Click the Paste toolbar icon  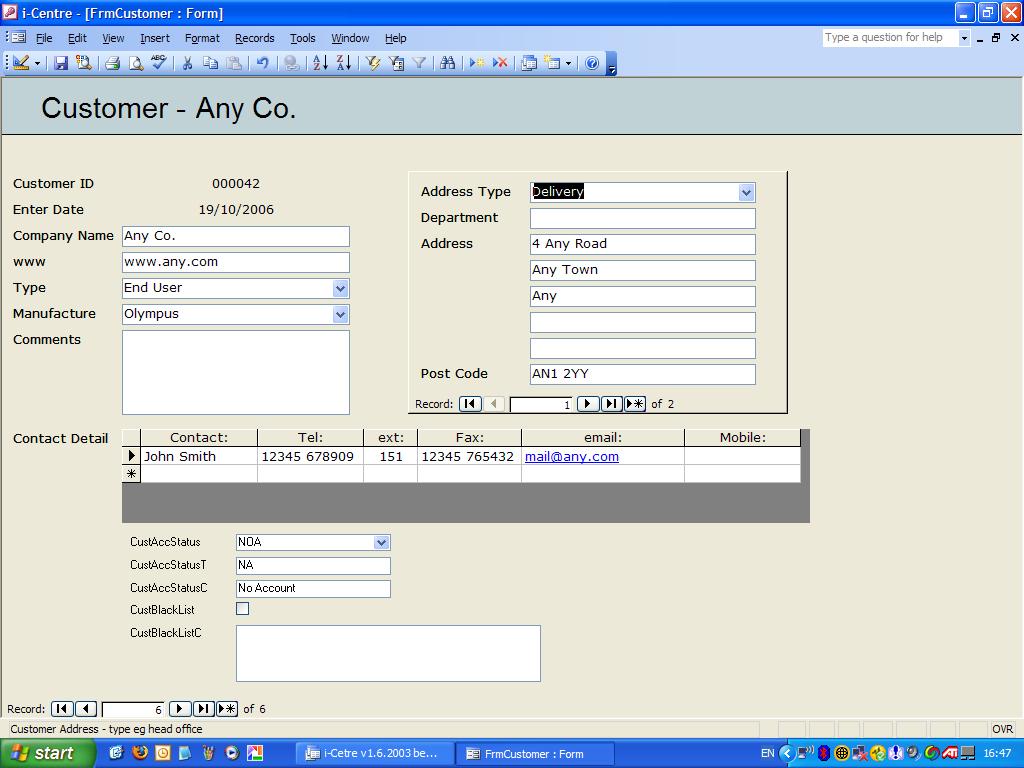click(233, 63)
